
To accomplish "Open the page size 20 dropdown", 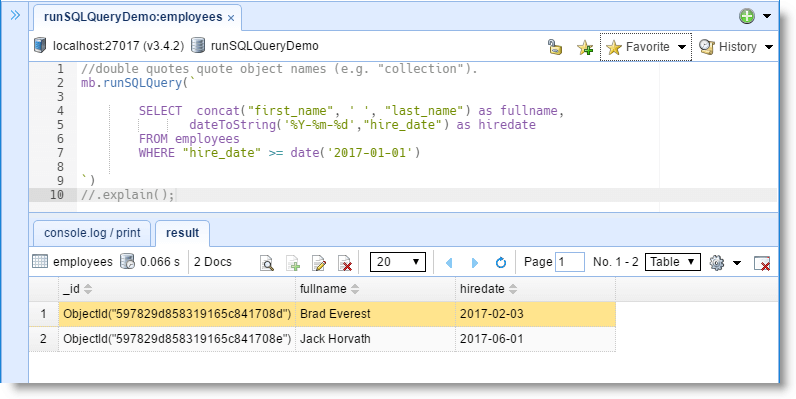I will pyautogui.click(x=397, y=262).
